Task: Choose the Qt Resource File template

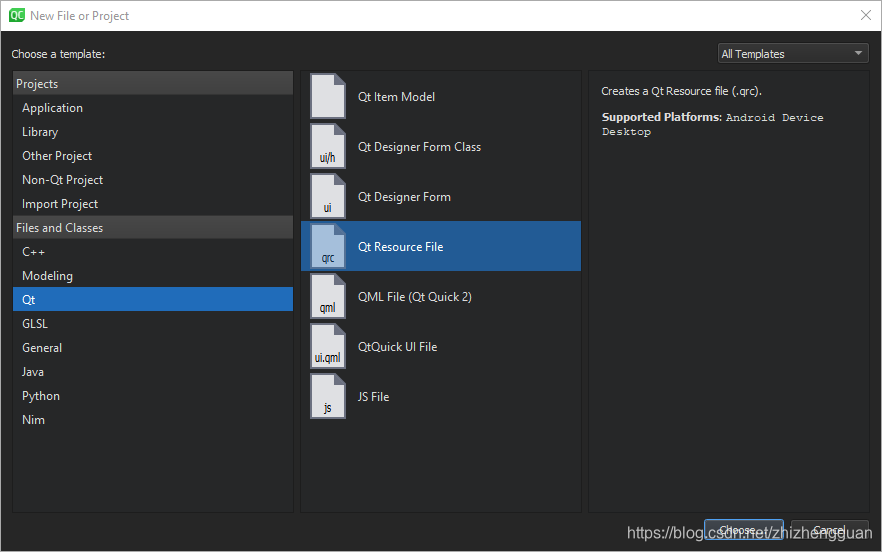Action: (441, 246)
